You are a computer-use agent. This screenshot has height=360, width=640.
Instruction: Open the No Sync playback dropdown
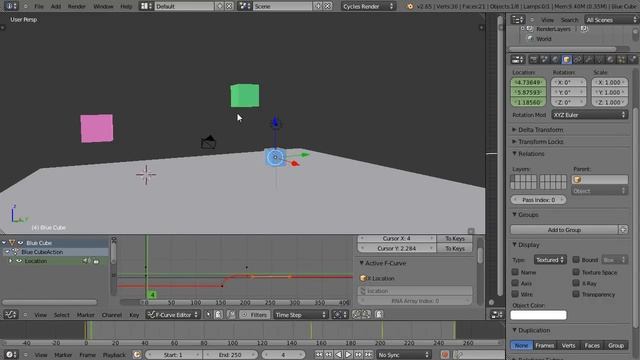[x=404, y=355]
